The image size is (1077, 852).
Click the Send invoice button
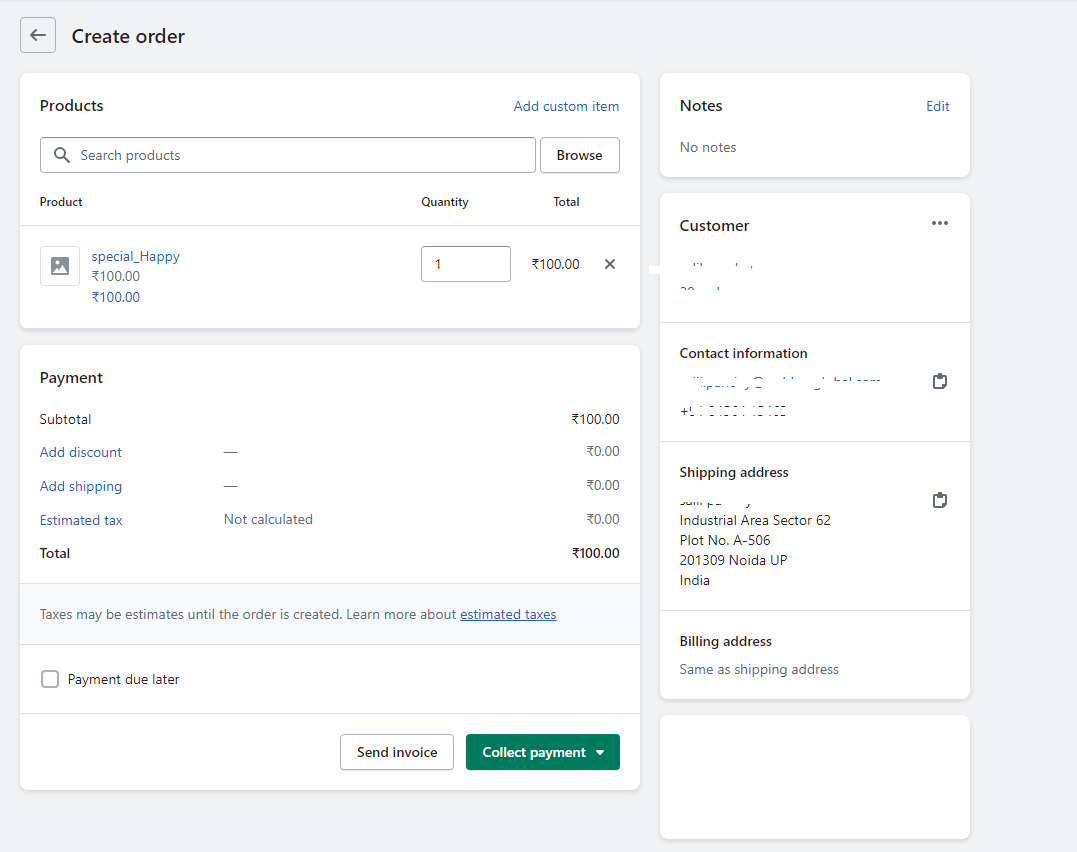tap(396, 751)
